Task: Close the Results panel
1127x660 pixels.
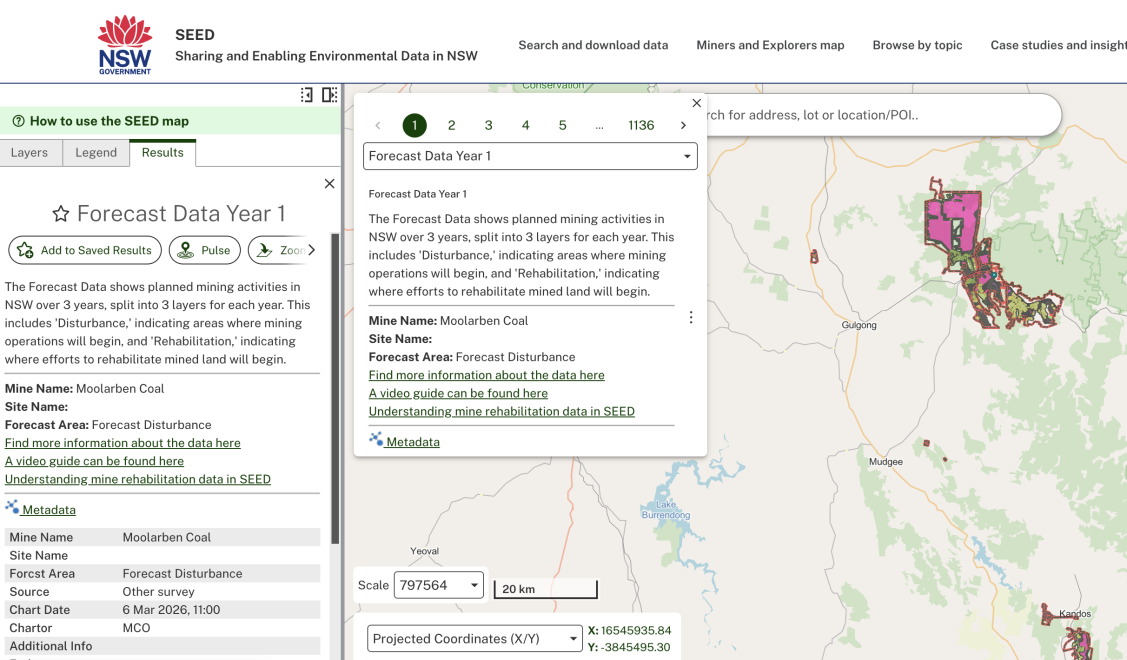Action: (x=329, y=184)
